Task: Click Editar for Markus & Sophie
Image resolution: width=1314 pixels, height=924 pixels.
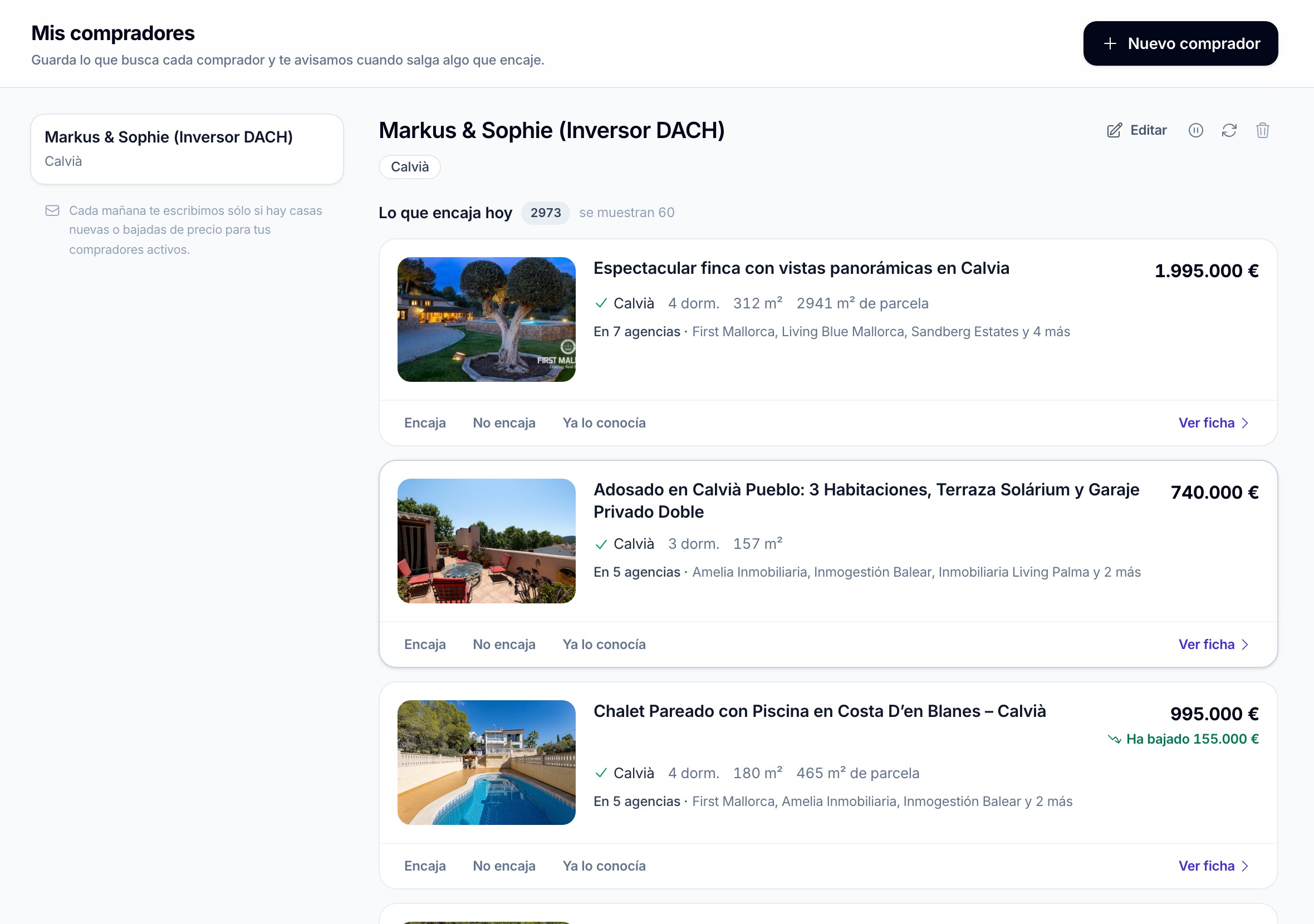Action: coord(1136,130)
